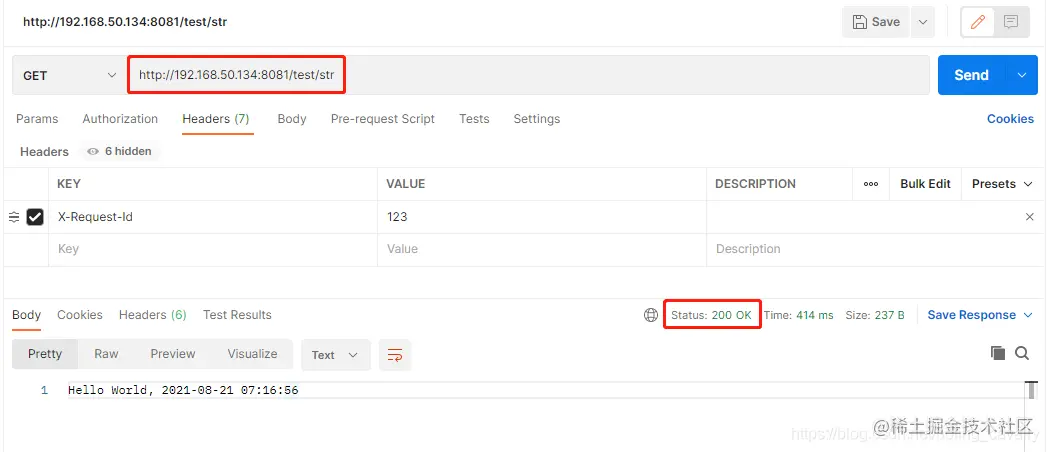Toggle the wrap lines icon

(x=395, y=355)
